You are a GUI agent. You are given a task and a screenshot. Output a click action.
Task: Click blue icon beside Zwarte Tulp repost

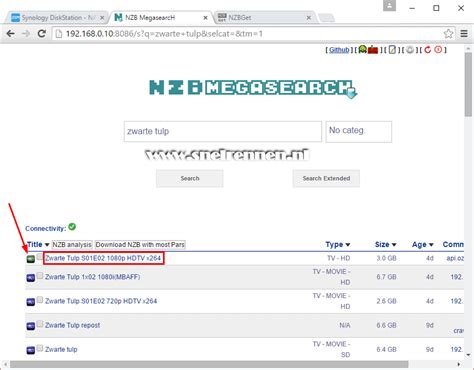click(x=31, y=326)
